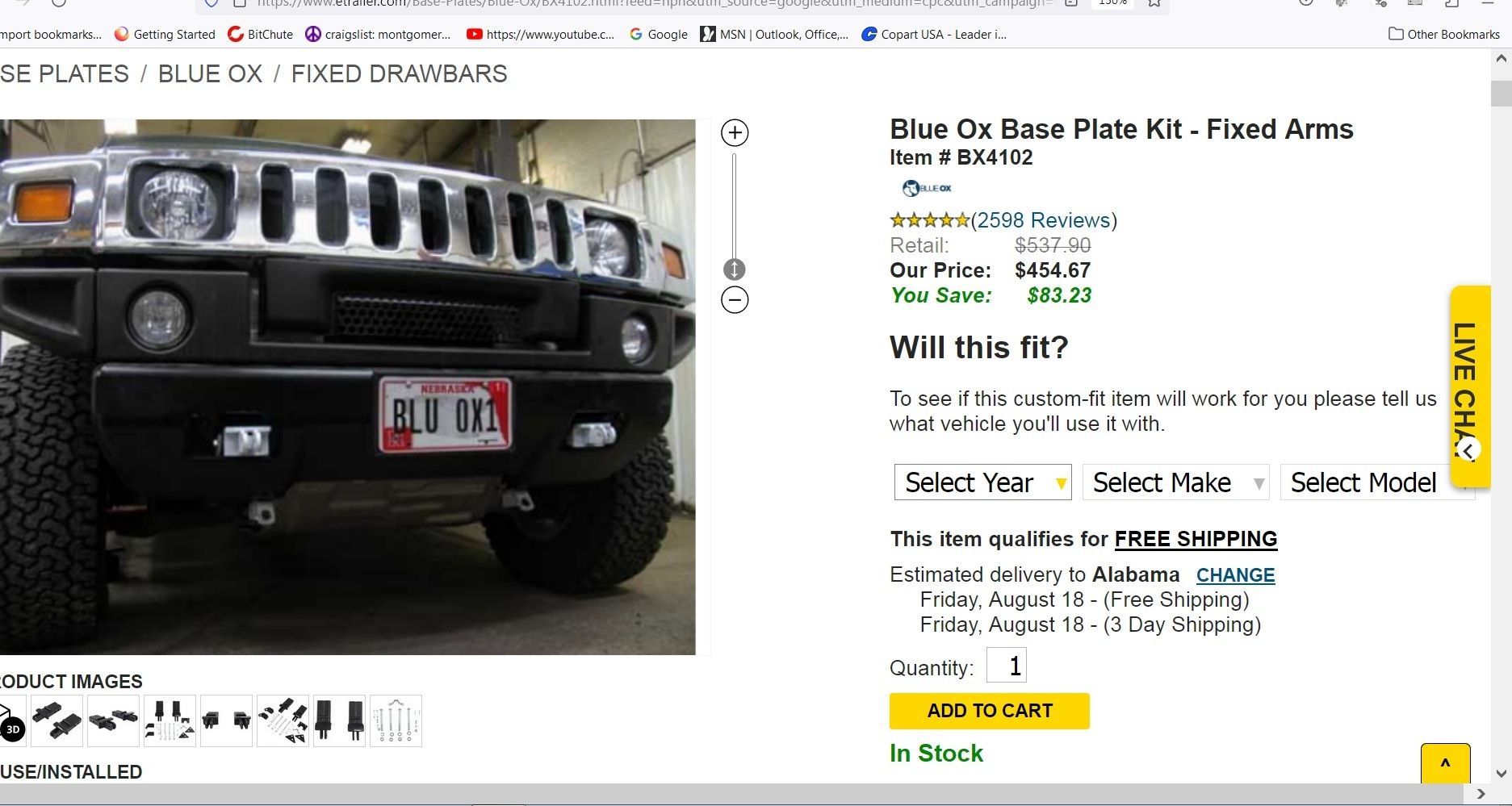Expand the Select Make dropdown
Screen dimensions: 1512x806
1176,482
